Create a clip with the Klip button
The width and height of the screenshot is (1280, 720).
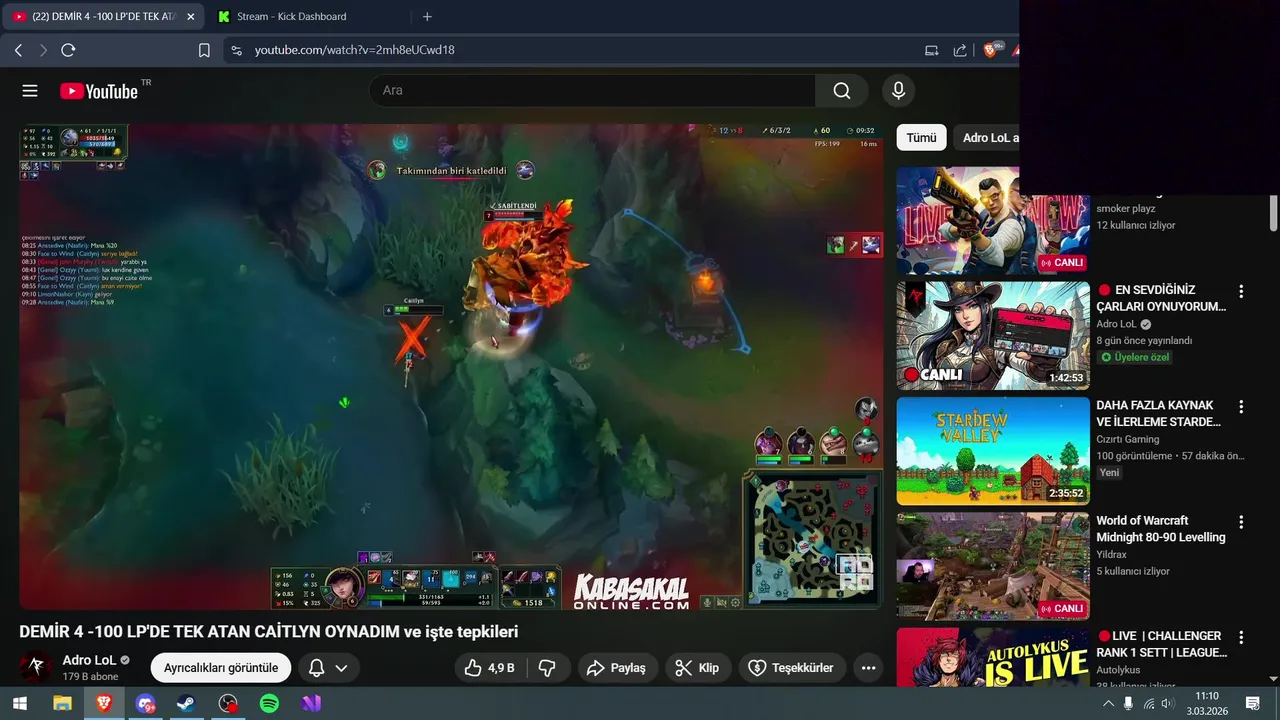point(698,668)
